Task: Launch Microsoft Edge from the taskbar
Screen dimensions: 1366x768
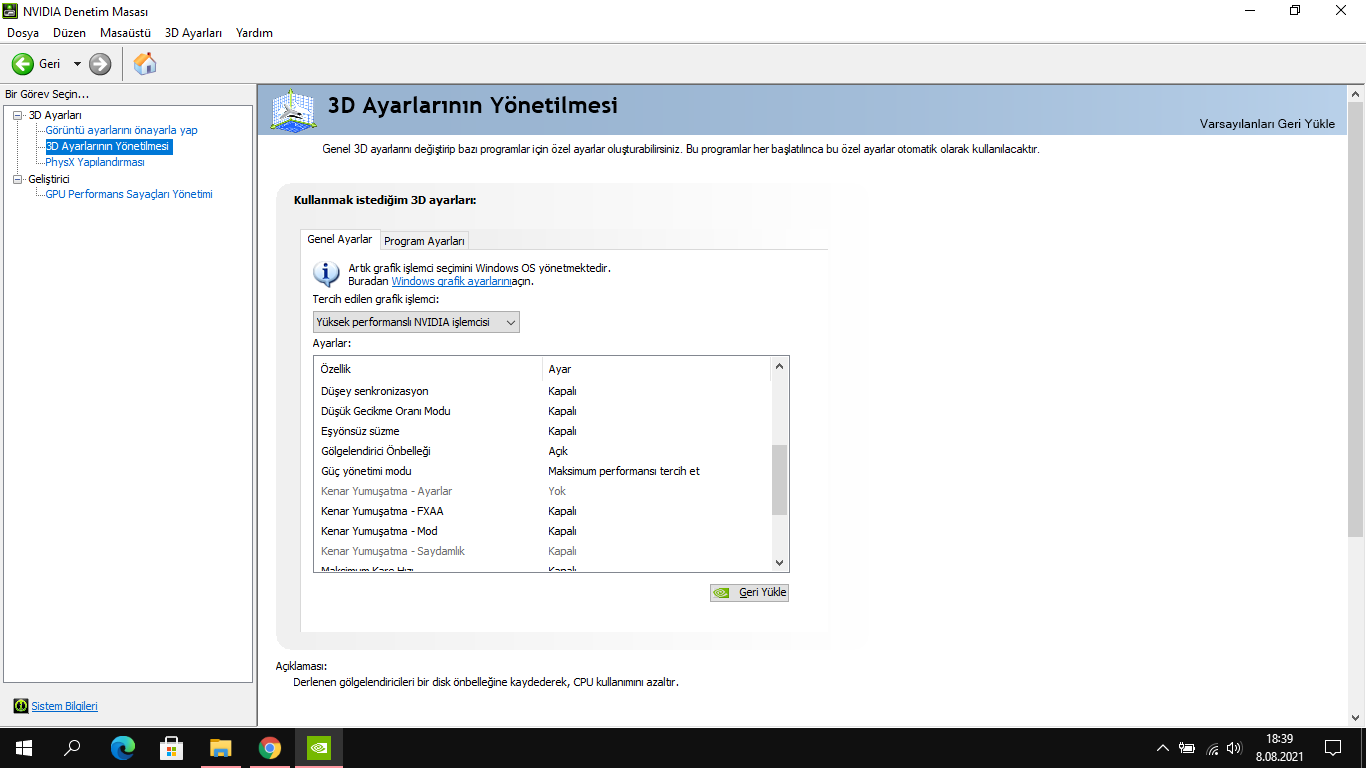Action: (123, 748)
